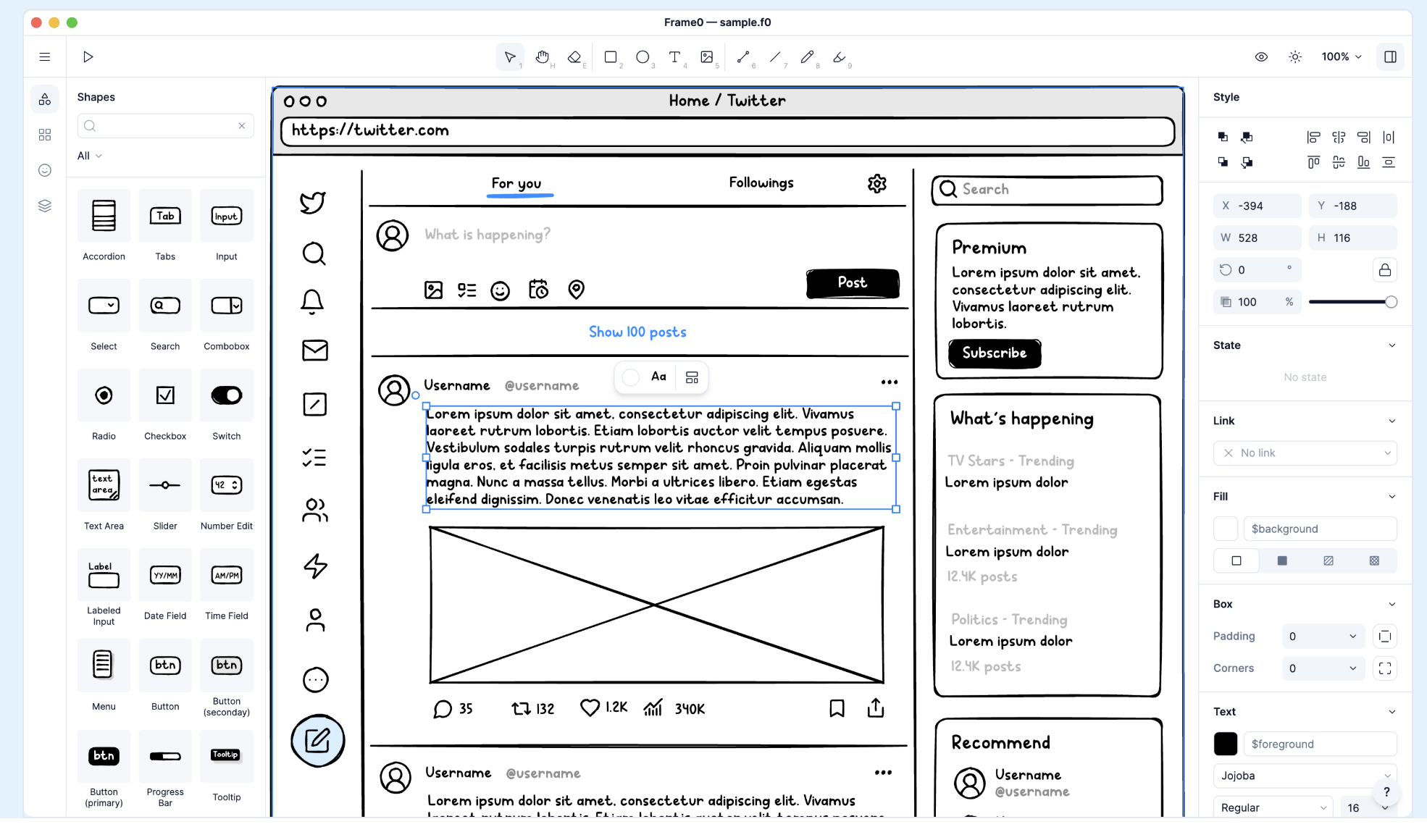Click the Post button in mockup
Image resolution: width=1427 pixels, height=840 pixels.
point(853,283)
